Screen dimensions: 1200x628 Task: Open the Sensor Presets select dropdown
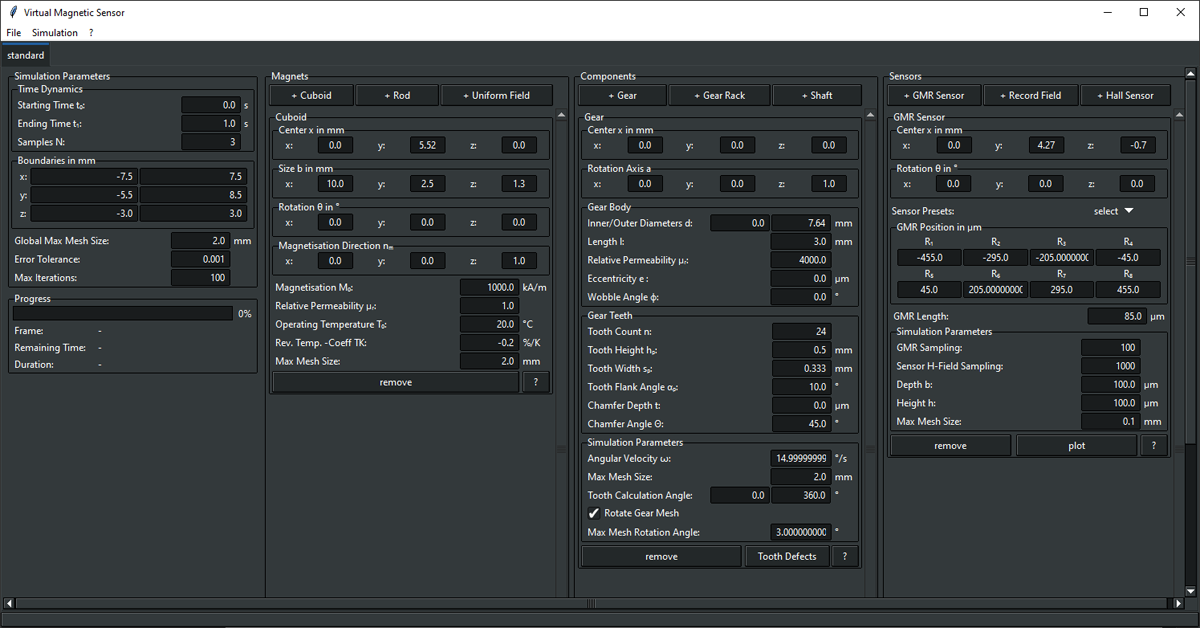point(1113,211)
